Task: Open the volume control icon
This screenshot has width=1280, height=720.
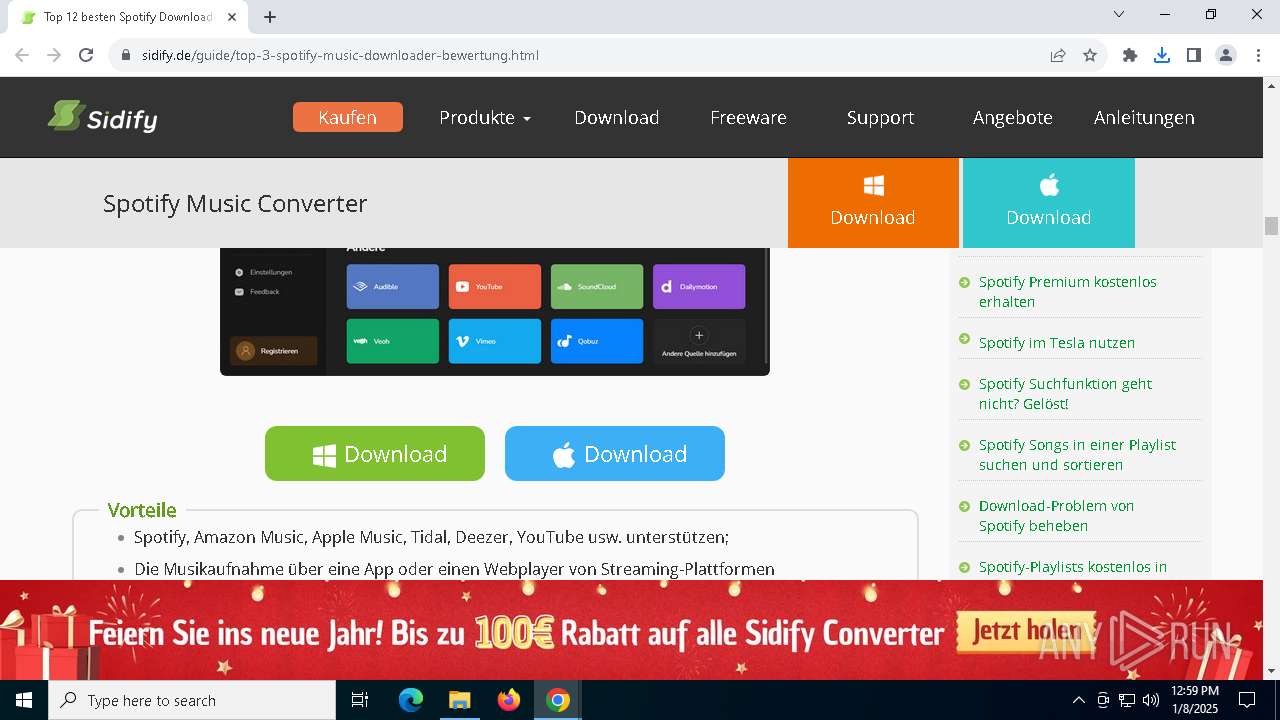Action: coord(1150,700)
